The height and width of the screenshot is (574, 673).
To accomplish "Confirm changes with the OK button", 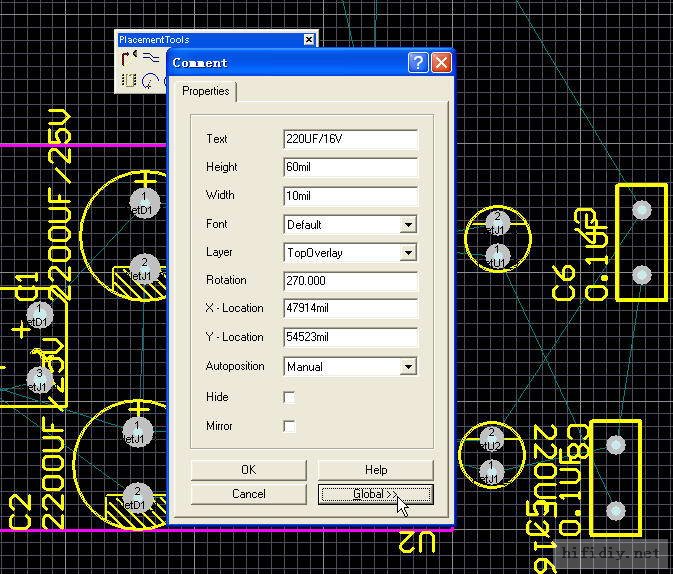I will coord(248,470).
